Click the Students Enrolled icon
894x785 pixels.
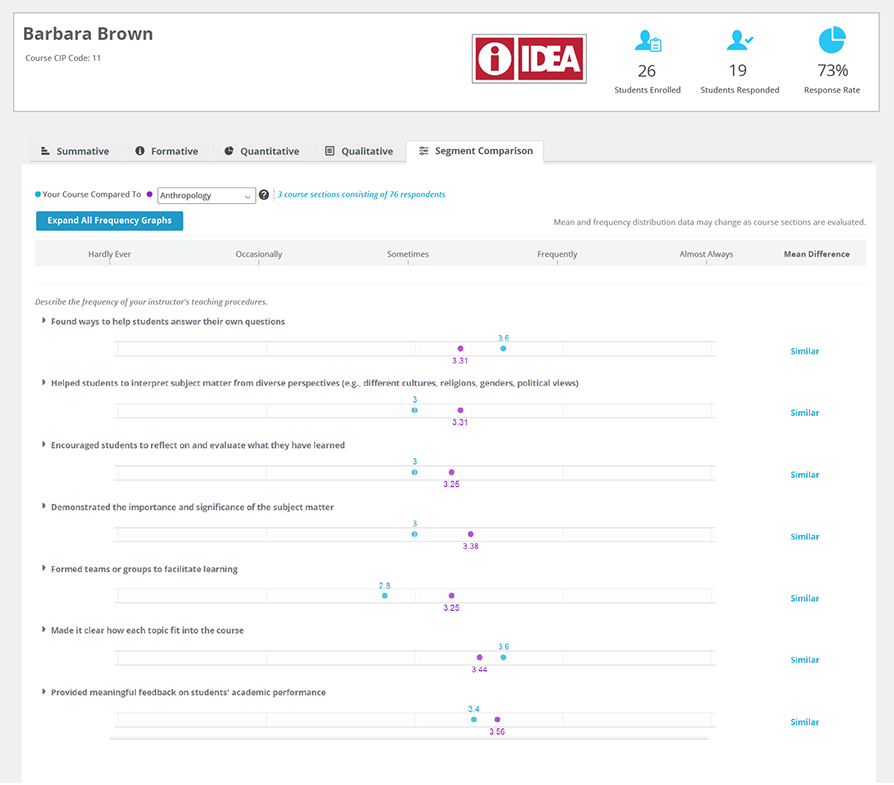[647, 41]
